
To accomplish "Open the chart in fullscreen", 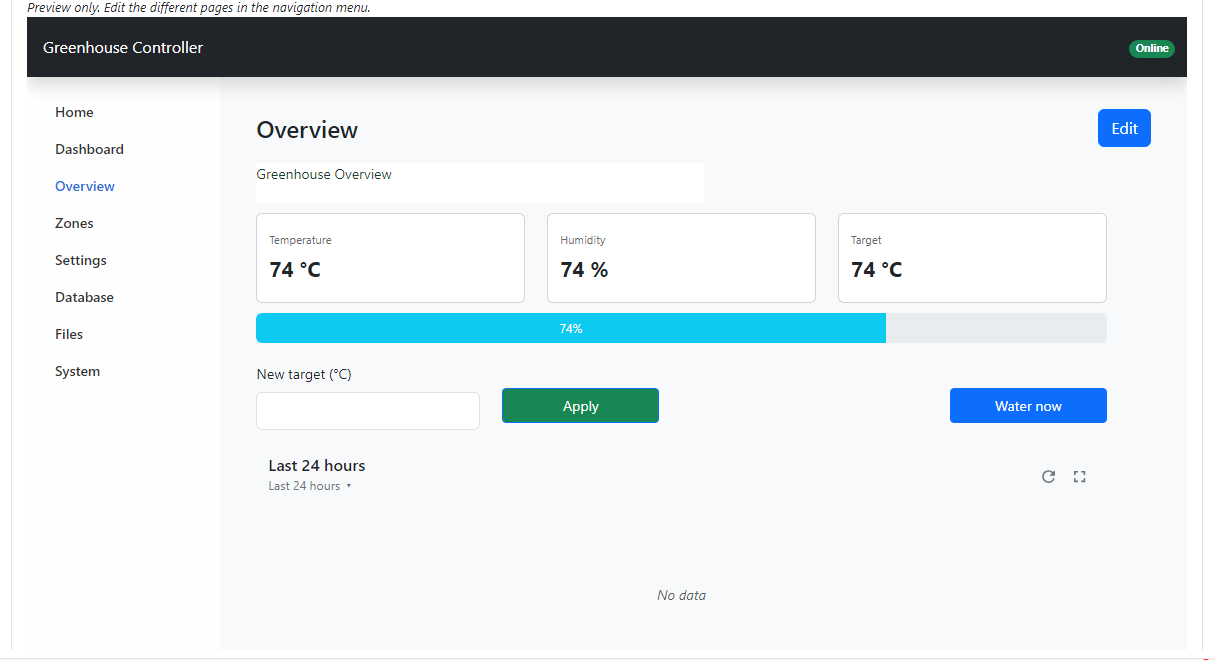I will click(x=1079, y=476).
